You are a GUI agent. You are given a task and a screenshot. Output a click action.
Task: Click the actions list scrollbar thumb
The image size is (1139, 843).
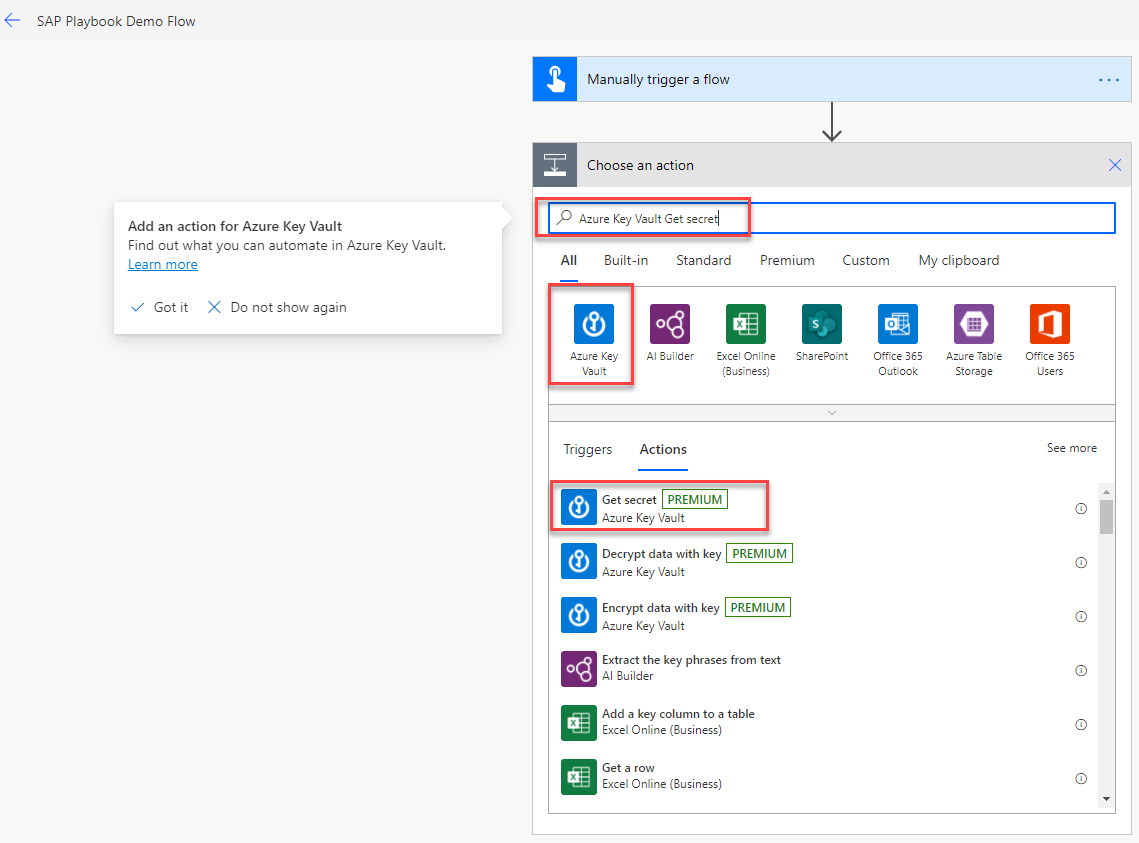[x=1106, y=516]
